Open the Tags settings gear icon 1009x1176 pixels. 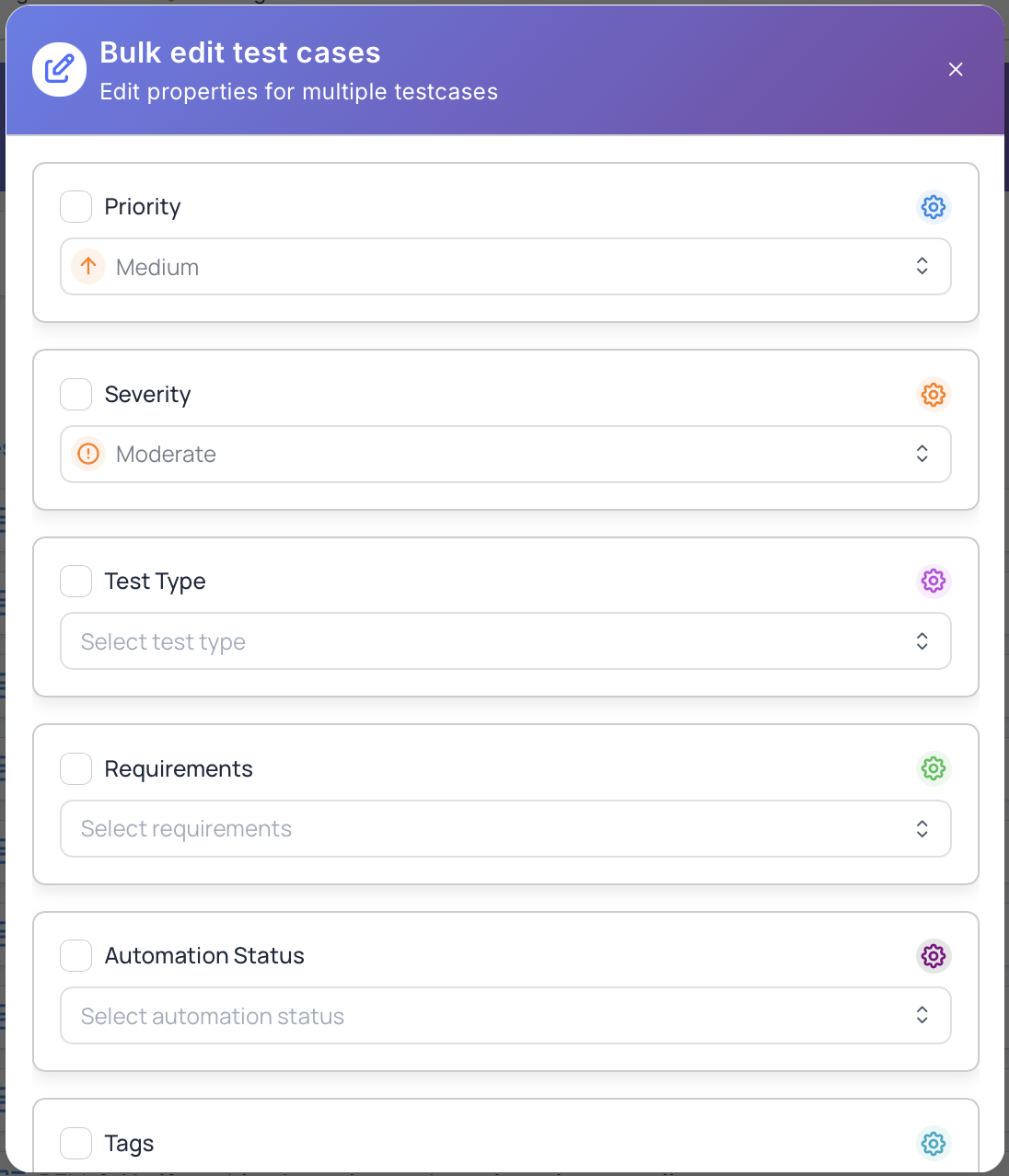(933, 1144)
